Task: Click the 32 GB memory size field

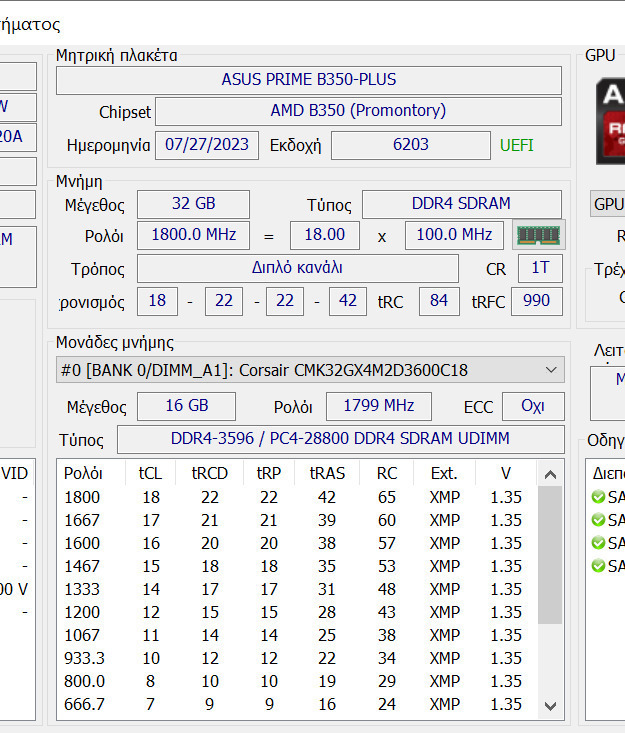Action: pyautogui.click(x=193, y=204)
